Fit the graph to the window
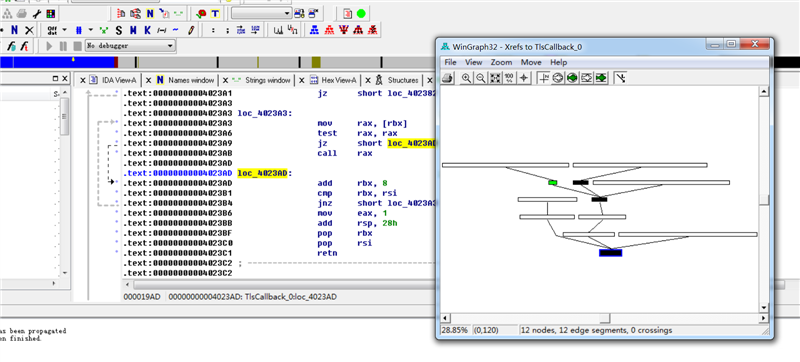This screenshot has height=362, width=800. click(x=495, y=78)
